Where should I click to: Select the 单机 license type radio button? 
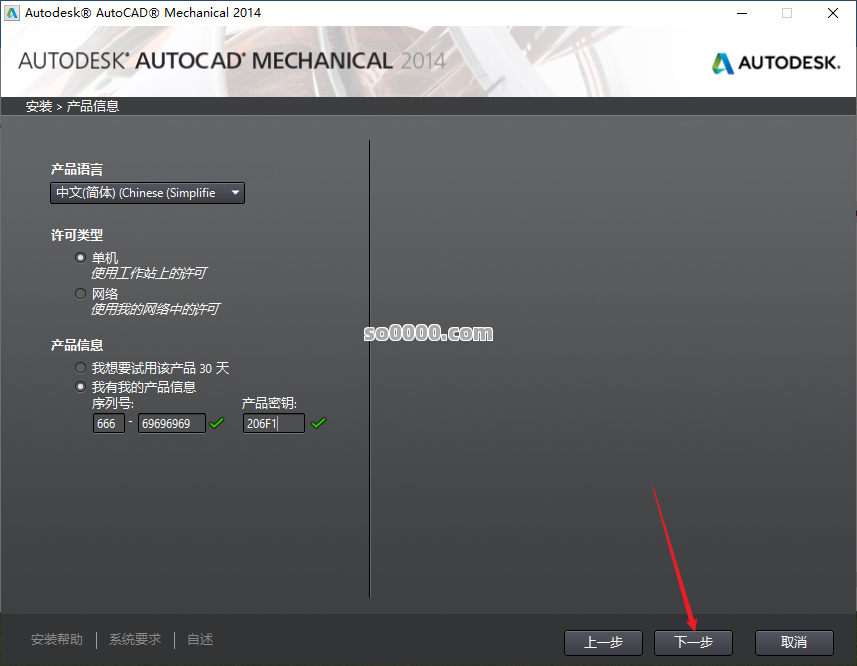(x=80, y=257)
